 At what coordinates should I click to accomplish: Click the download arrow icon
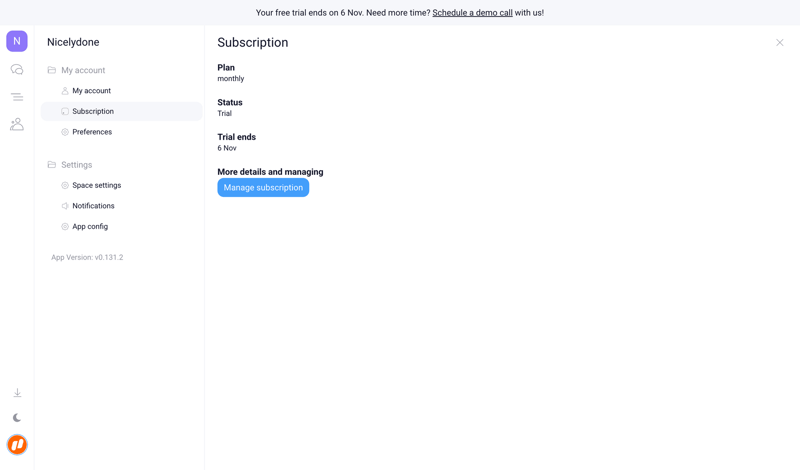click(x=17, y=393)
